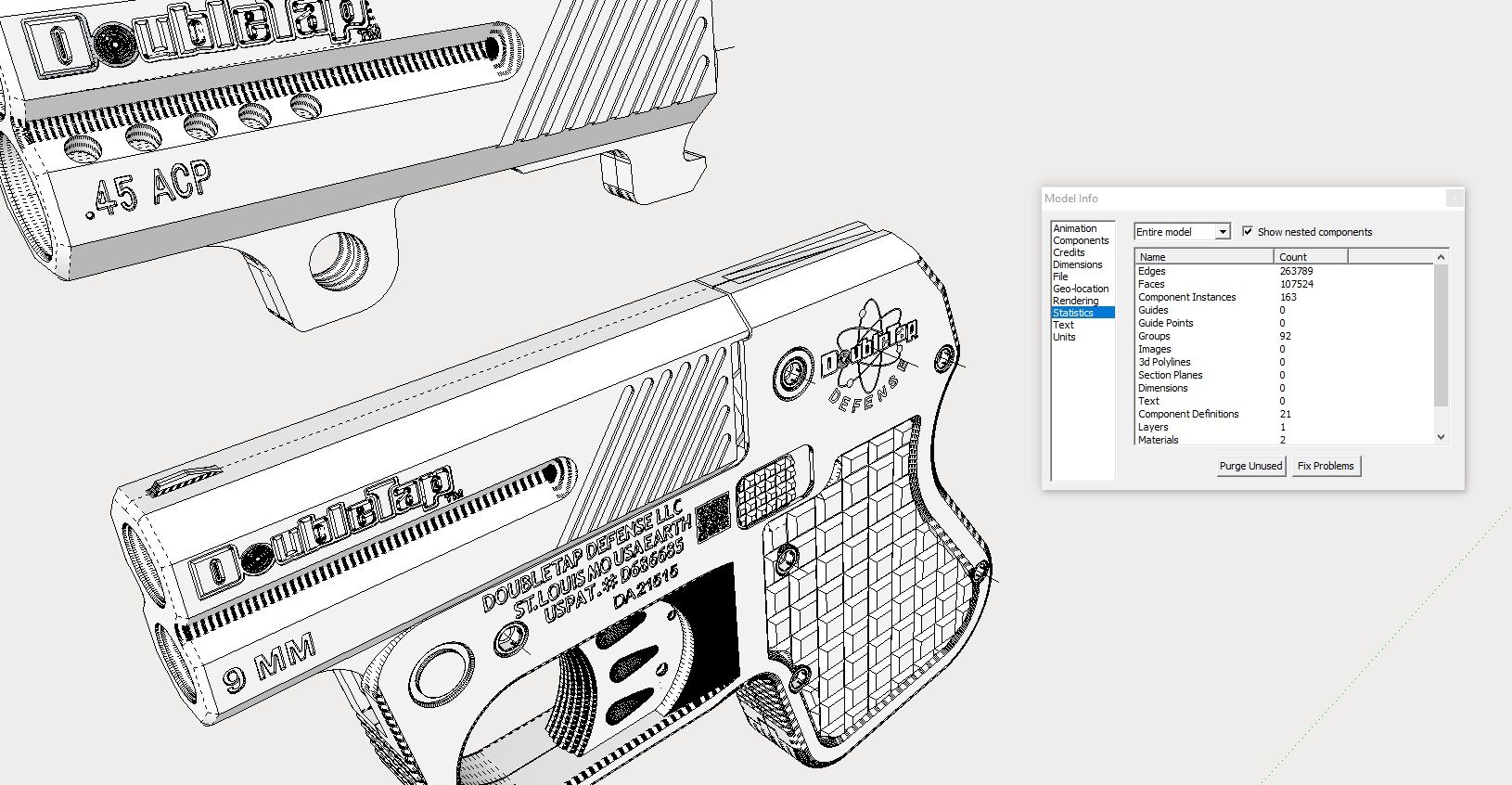The width and height of the screenshot is (1512, 785).
Task: Select the Component Instances row
Action: pos(1284,297)
